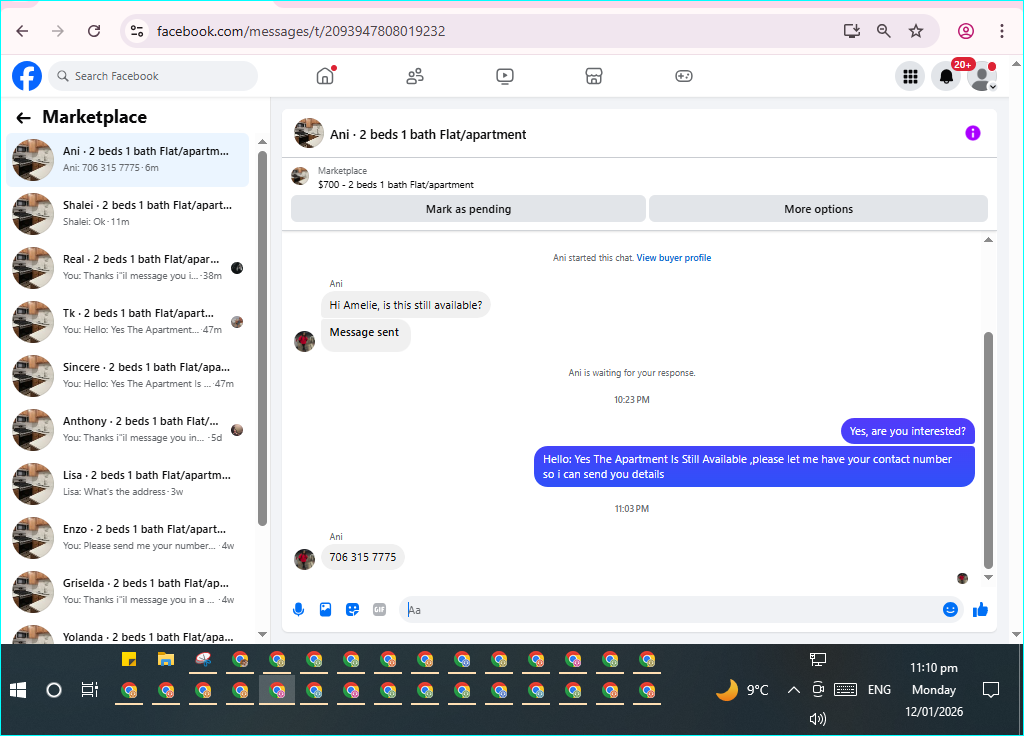The width and height of the screenshot is (1024, 736).
Task: Open the Marketplace storefront icon in top navigation
Action: (594, 76)
